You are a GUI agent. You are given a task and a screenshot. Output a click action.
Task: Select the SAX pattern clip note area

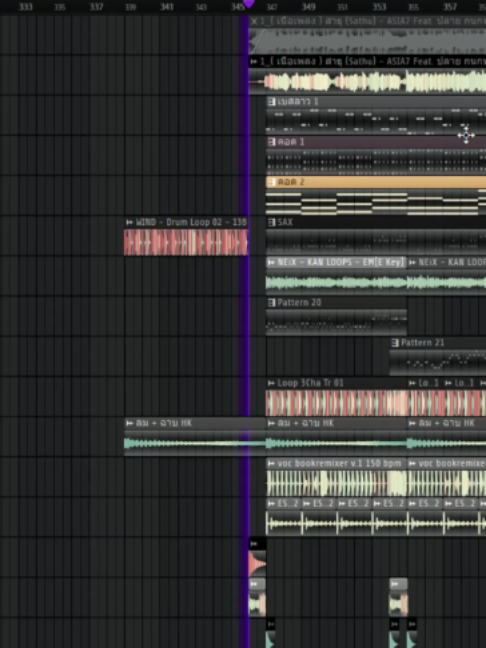376,242
